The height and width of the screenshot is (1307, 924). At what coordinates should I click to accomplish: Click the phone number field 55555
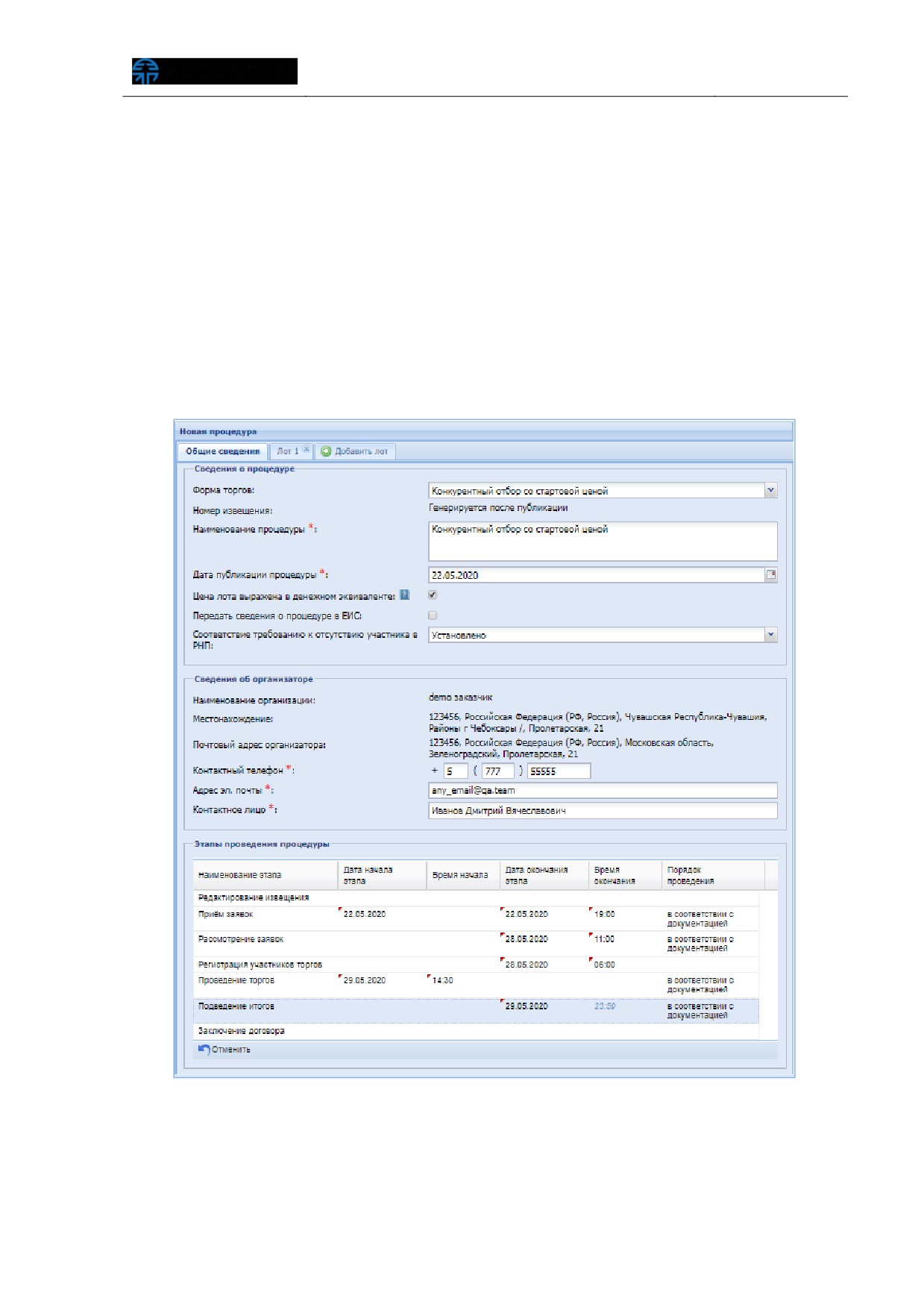559,771
